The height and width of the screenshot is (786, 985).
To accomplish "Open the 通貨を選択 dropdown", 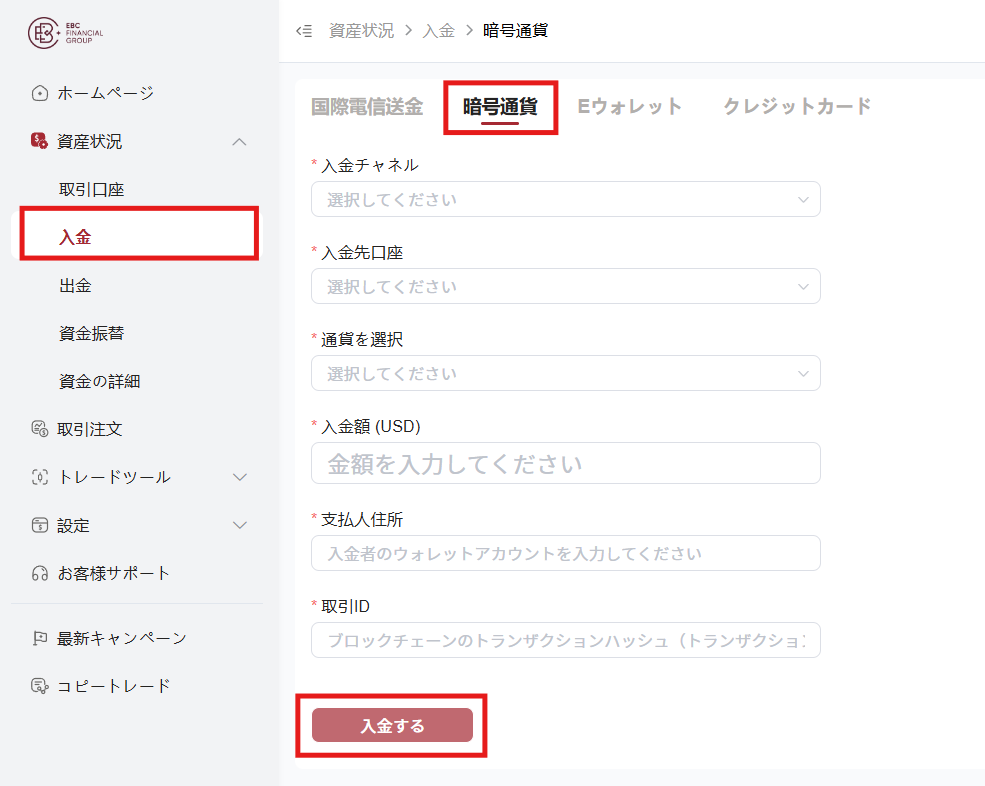I will tap(565, 373).
